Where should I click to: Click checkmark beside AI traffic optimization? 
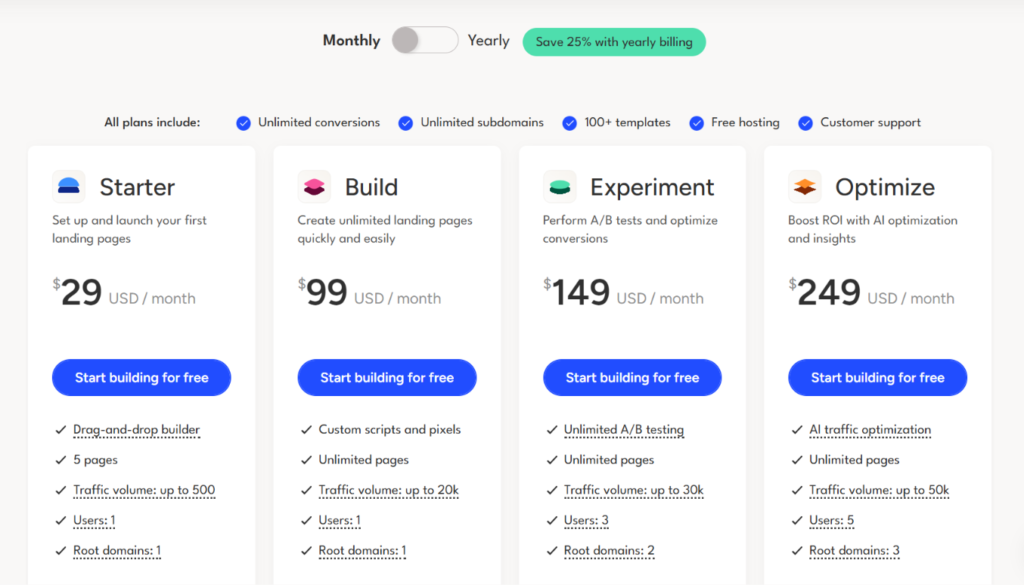pos(797,430)
